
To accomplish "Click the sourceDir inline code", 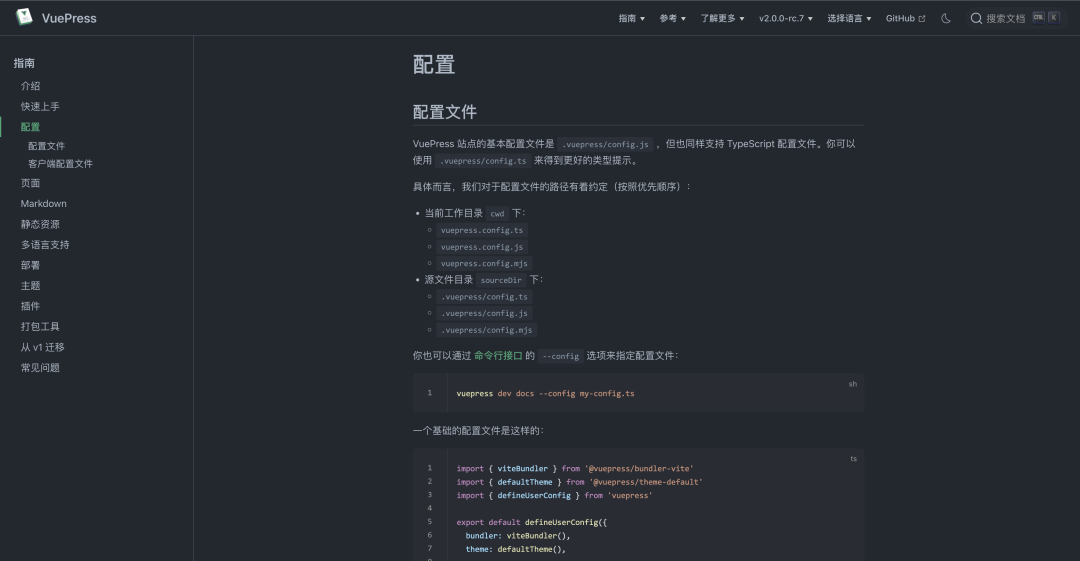I will pos(501,280).
